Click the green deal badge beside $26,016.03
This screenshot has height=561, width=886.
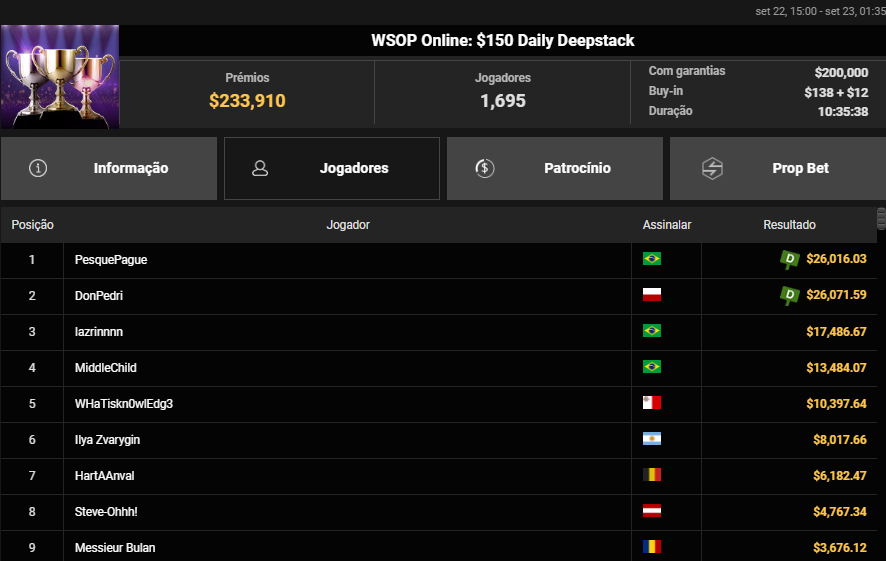[x=790, y=259]
